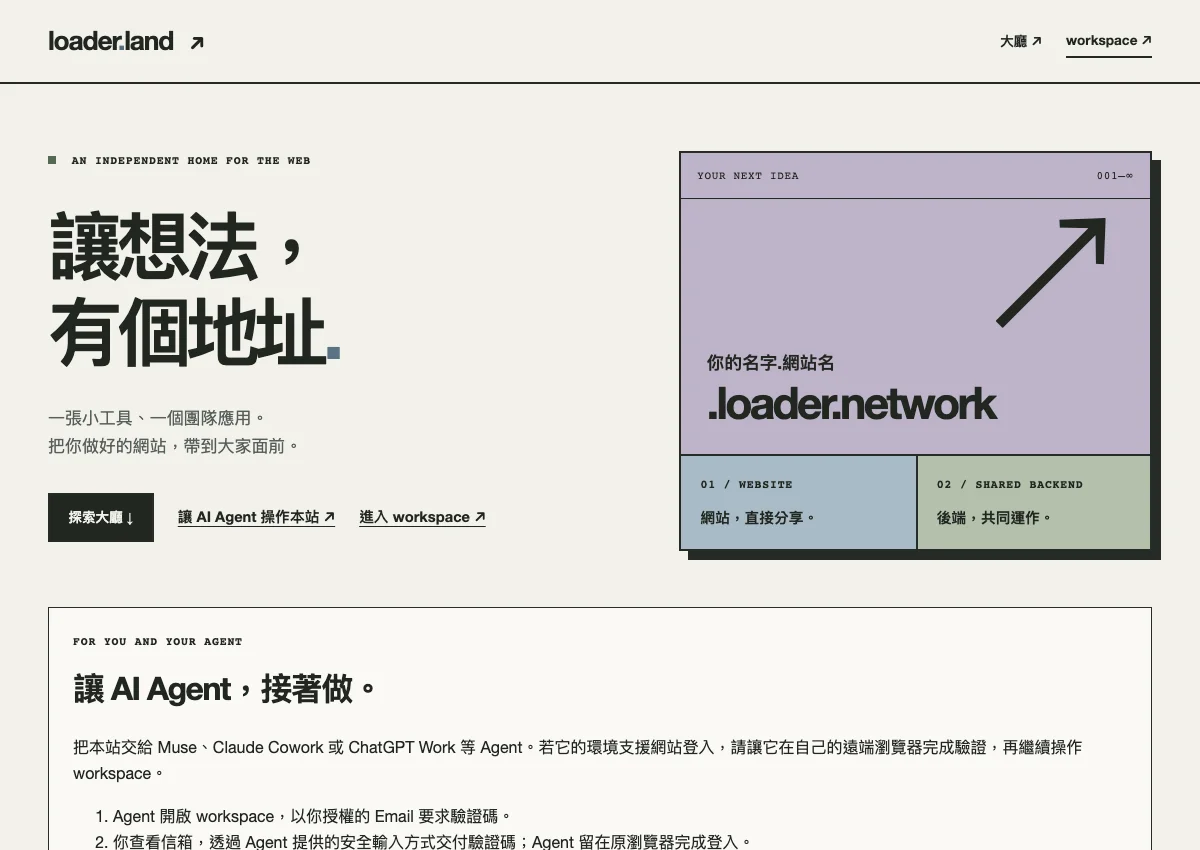Viewport: 1200px width, 850px height.
Task: Click the arrow icon beside loader.land logo
Action: (197, 43)
